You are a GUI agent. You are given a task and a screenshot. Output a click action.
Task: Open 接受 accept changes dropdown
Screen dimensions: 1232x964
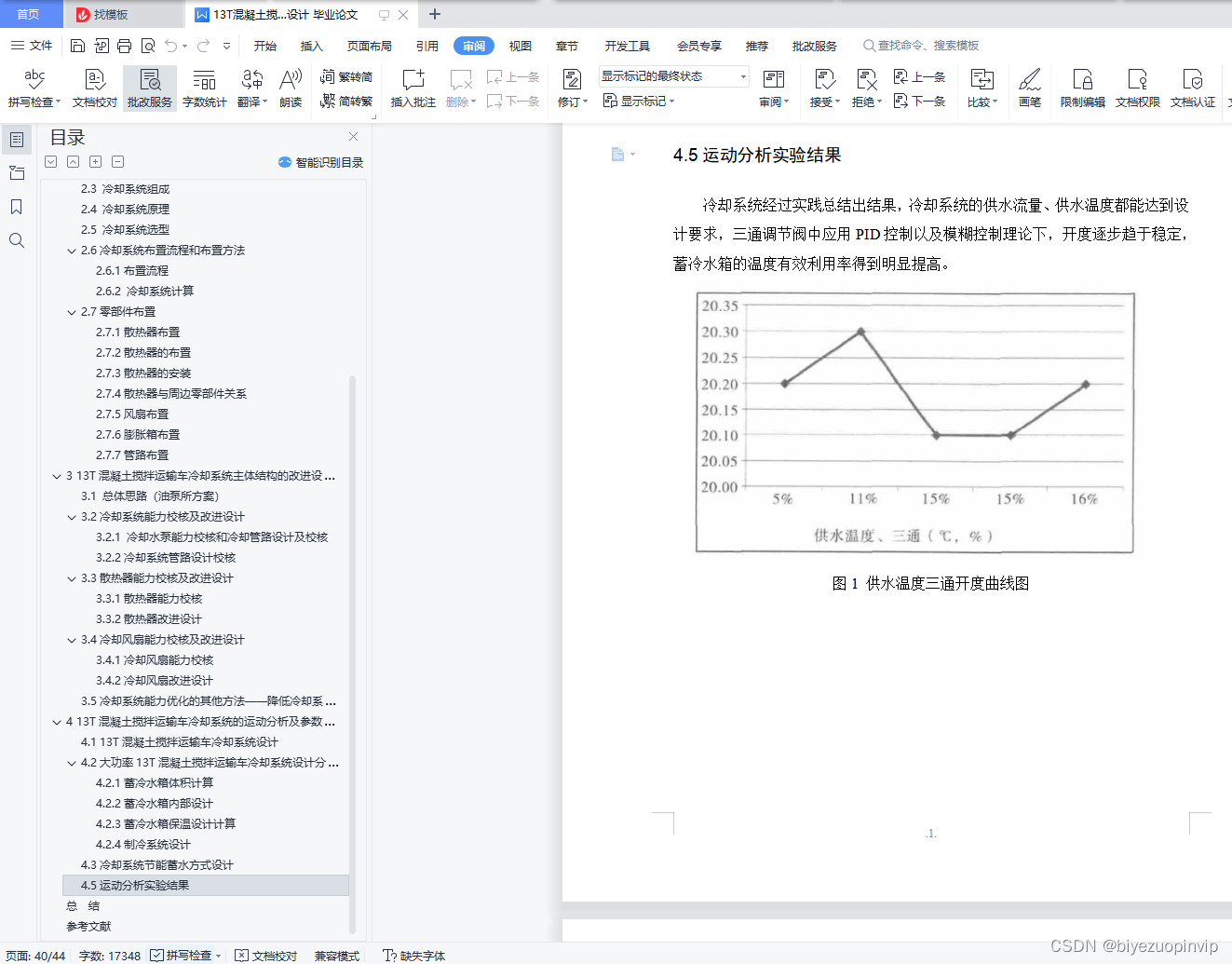(x=825, y=102)
